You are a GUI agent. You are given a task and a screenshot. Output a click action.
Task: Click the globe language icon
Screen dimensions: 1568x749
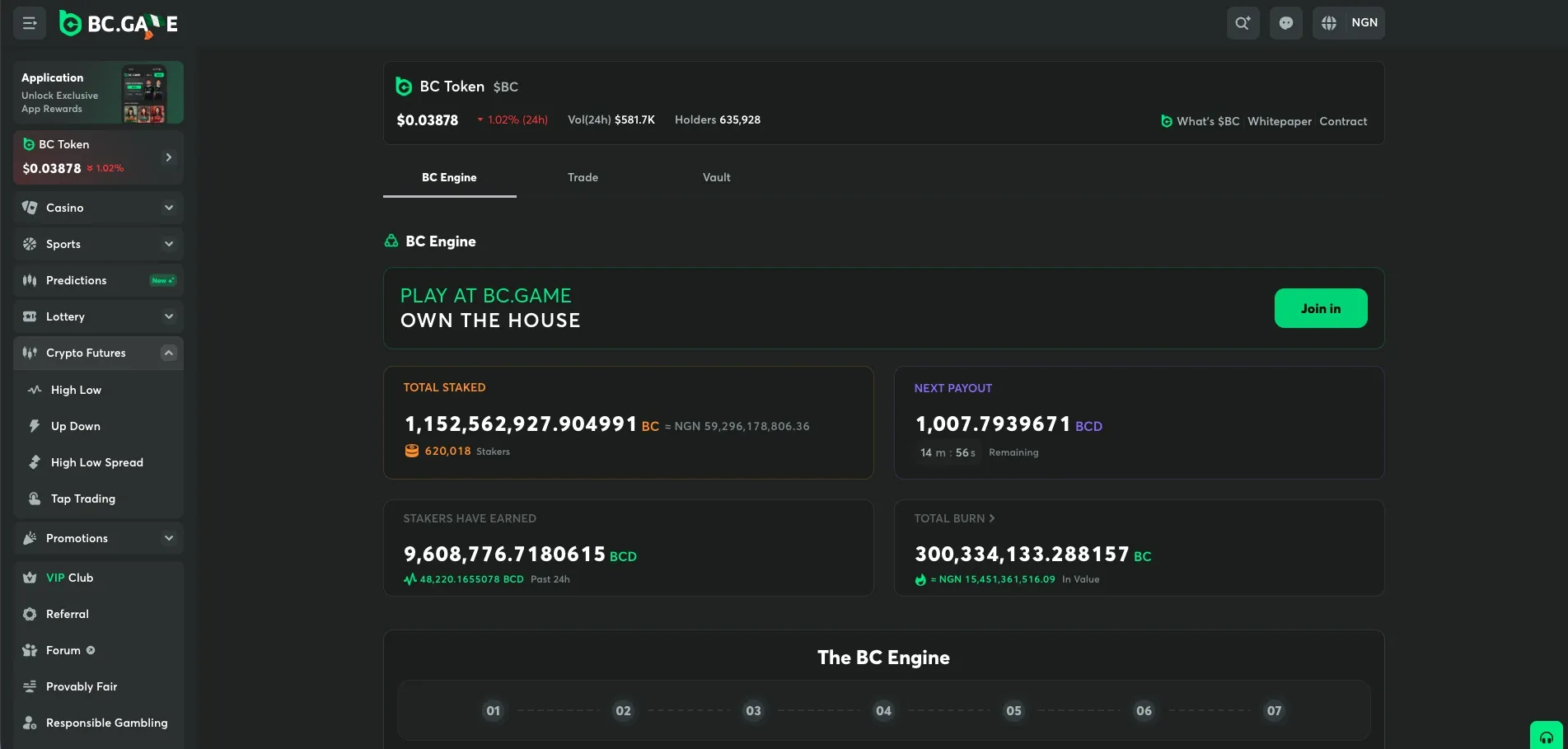(x=1329, y=23)
